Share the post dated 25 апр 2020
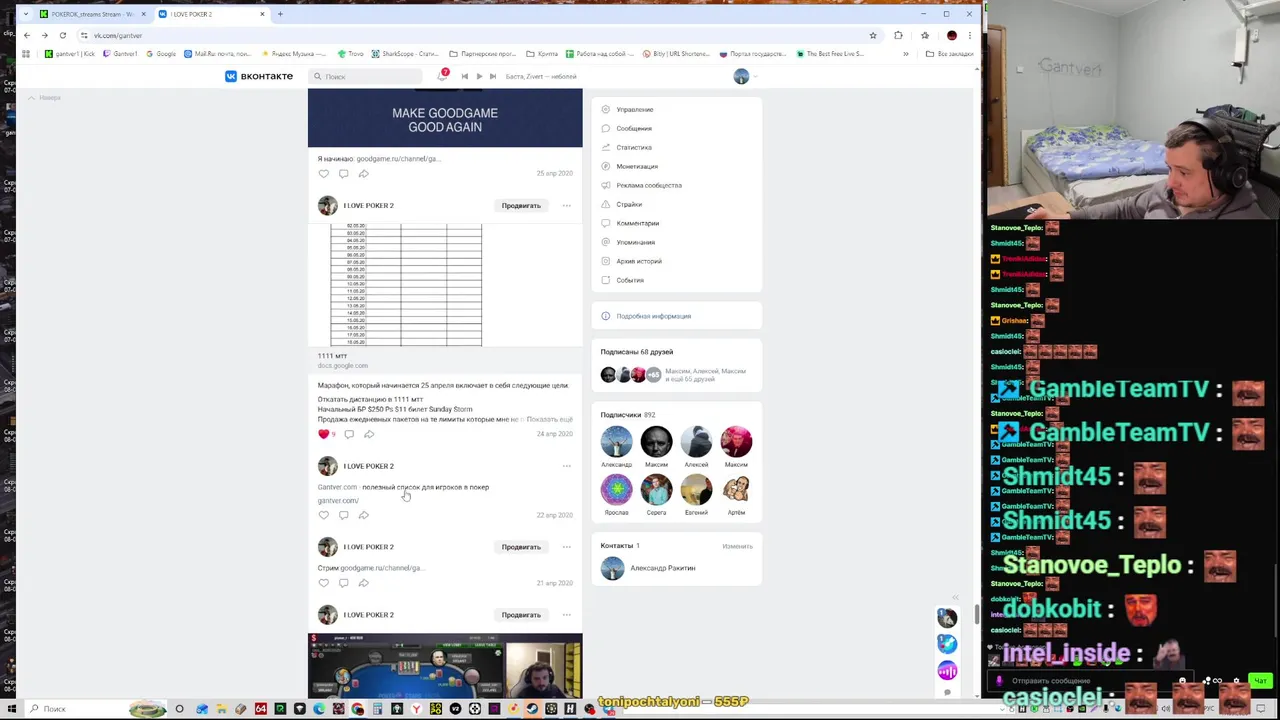Image resolution: width=1280 pixels, height=720 pixels. [363, 174]
